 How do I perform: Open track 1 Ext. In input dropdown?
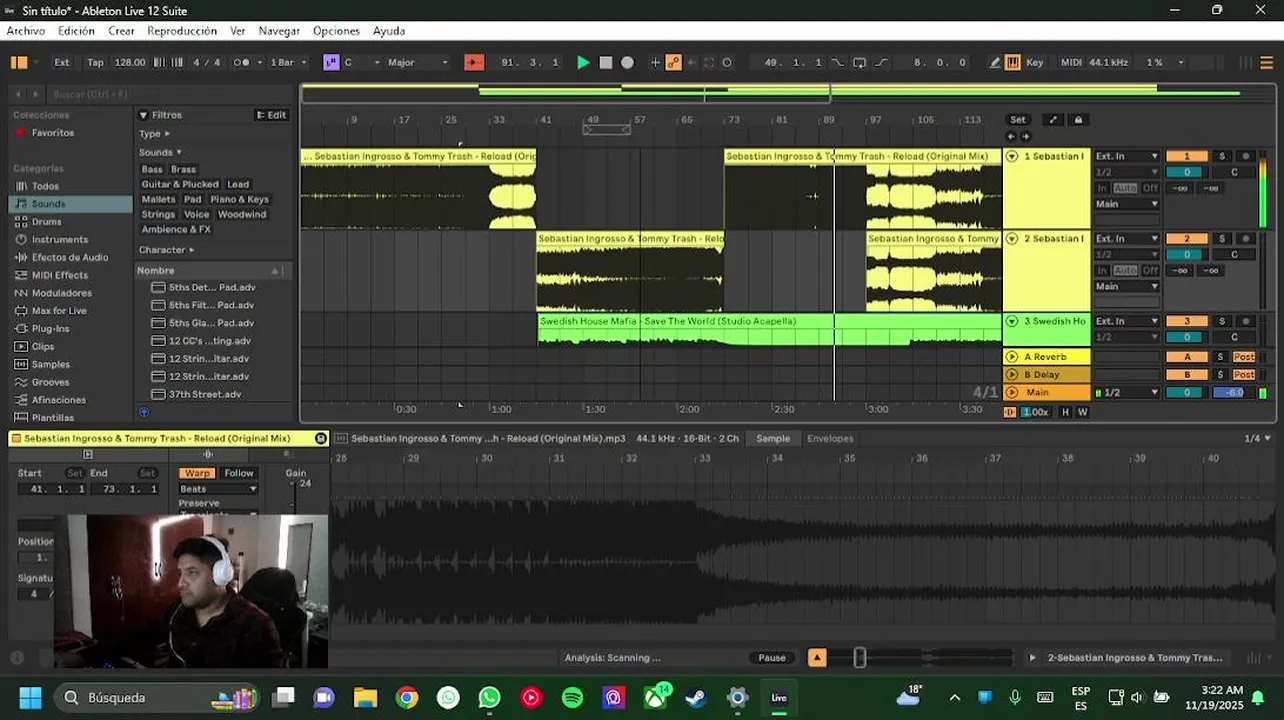point(1126,157)
